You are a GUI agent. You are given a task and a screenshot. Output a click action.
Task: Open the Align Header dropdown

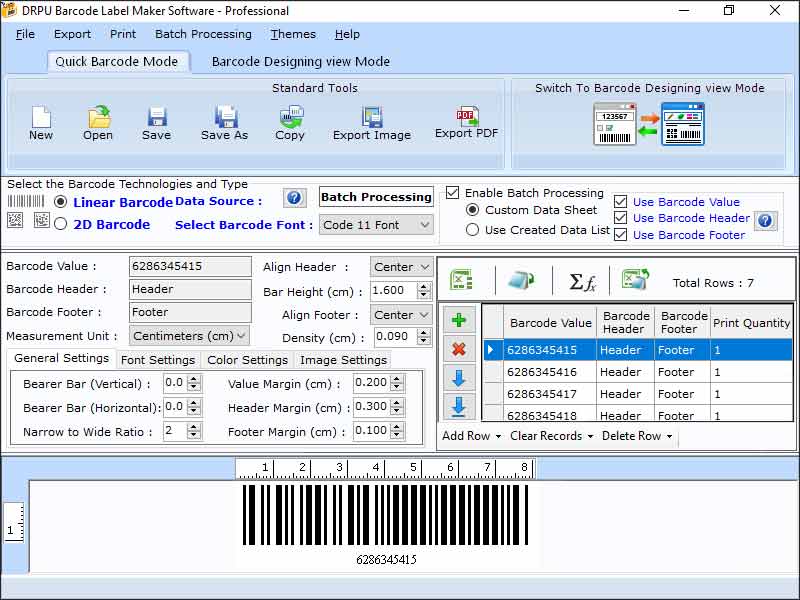pos(401,267)
